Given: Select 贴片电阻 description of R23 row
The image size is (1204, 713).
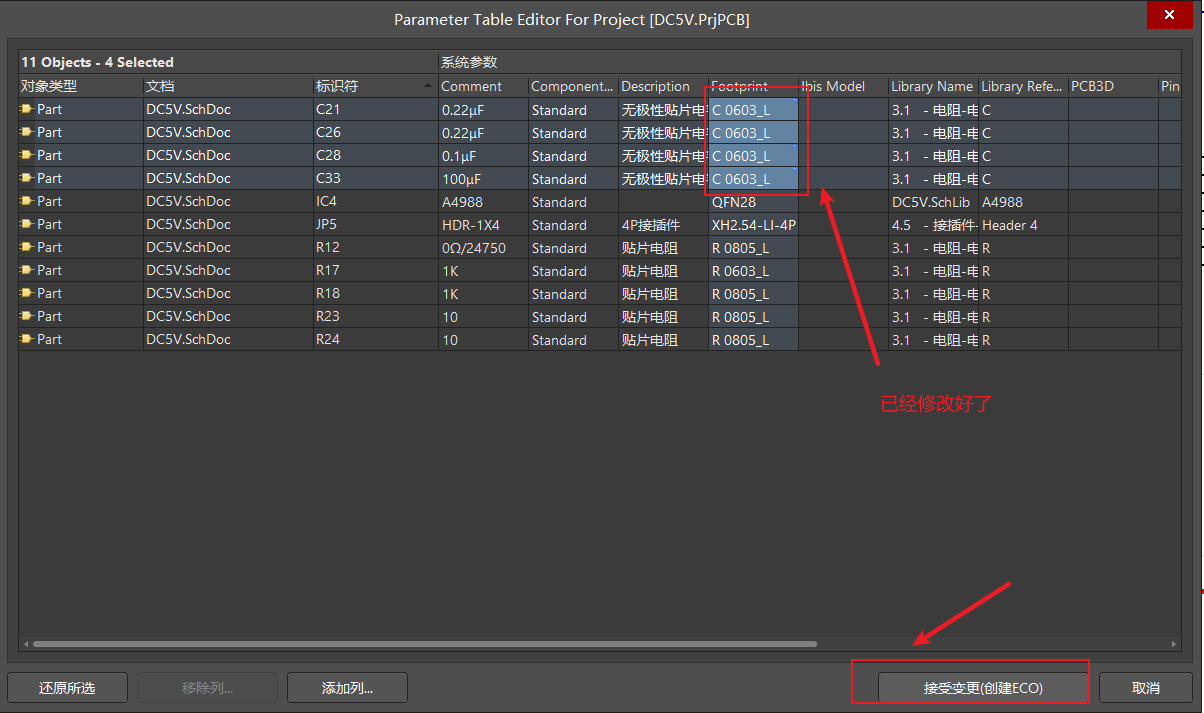Looking at the screenshot, I should coord(663,317).
